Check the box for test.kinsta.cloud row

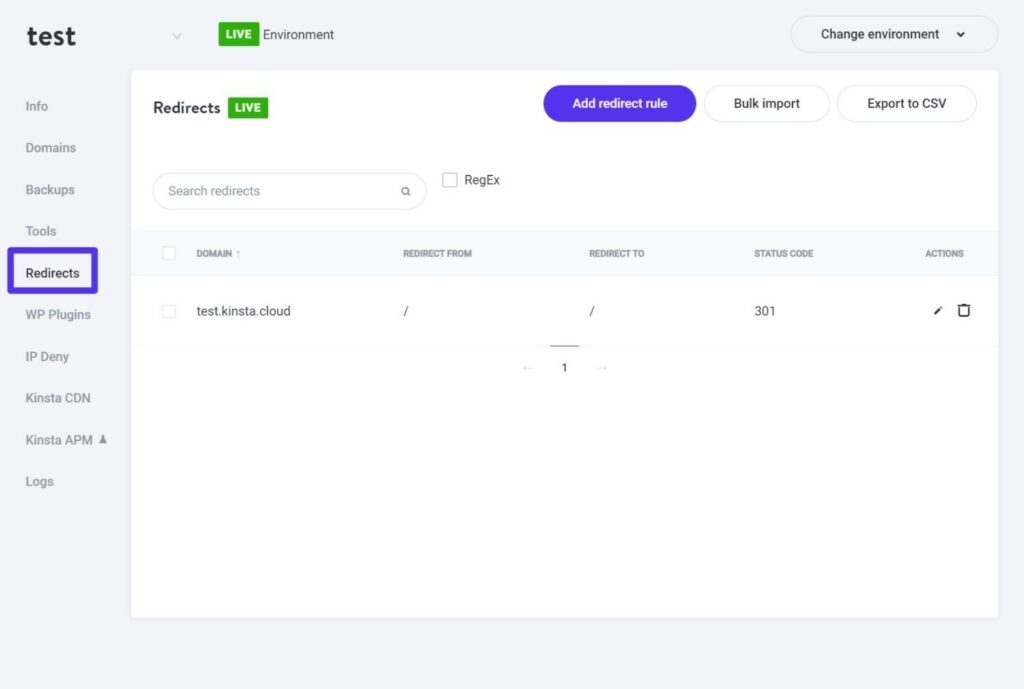[169, 310]
